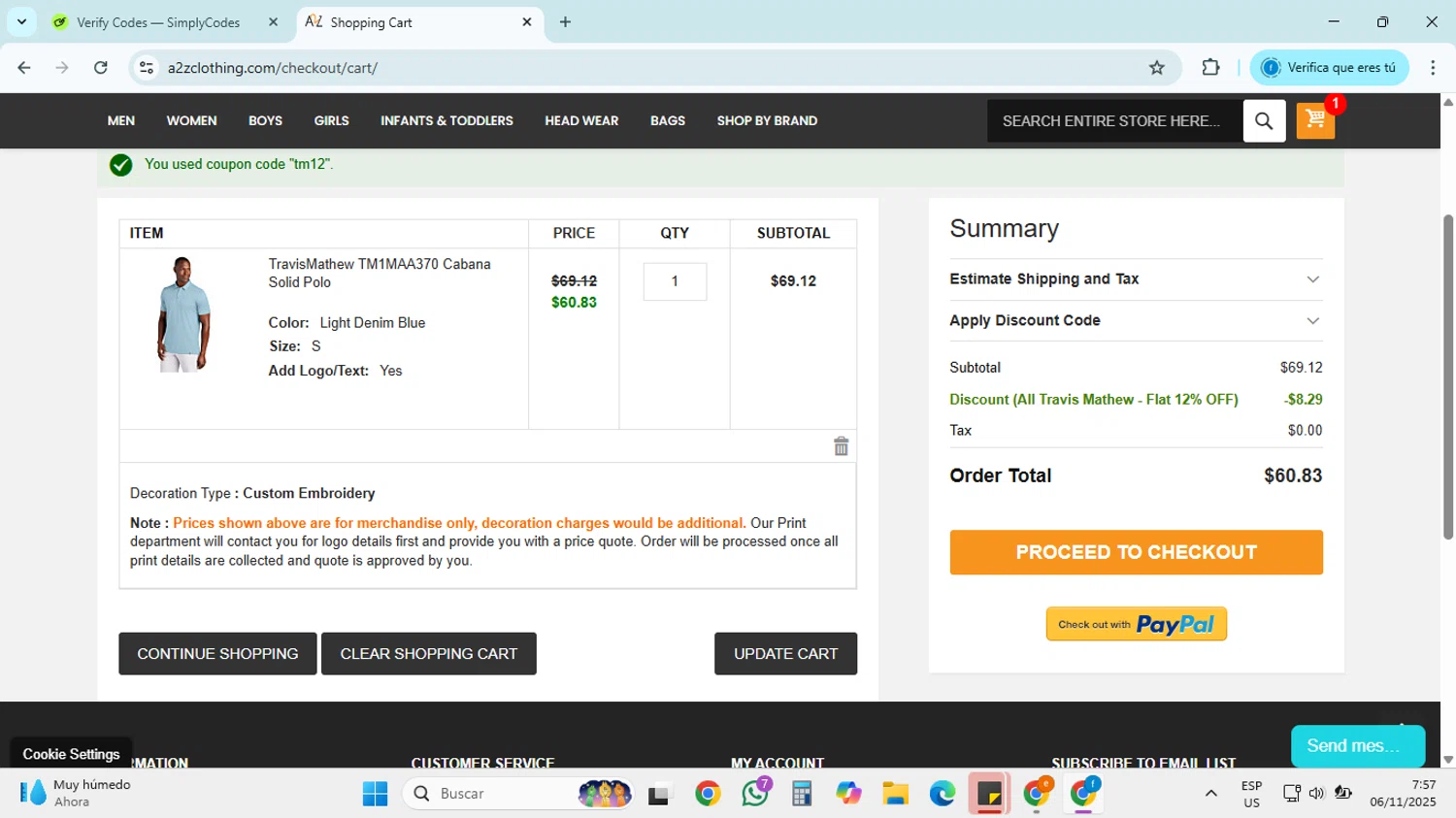Bookmark this page with the star icon
Image resolution: width=1456 pixels, height=818 pixels.
(1156, 68)
